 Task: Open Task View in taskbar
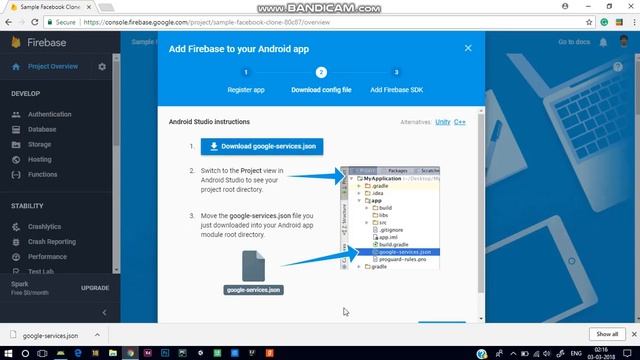[42, 353]
